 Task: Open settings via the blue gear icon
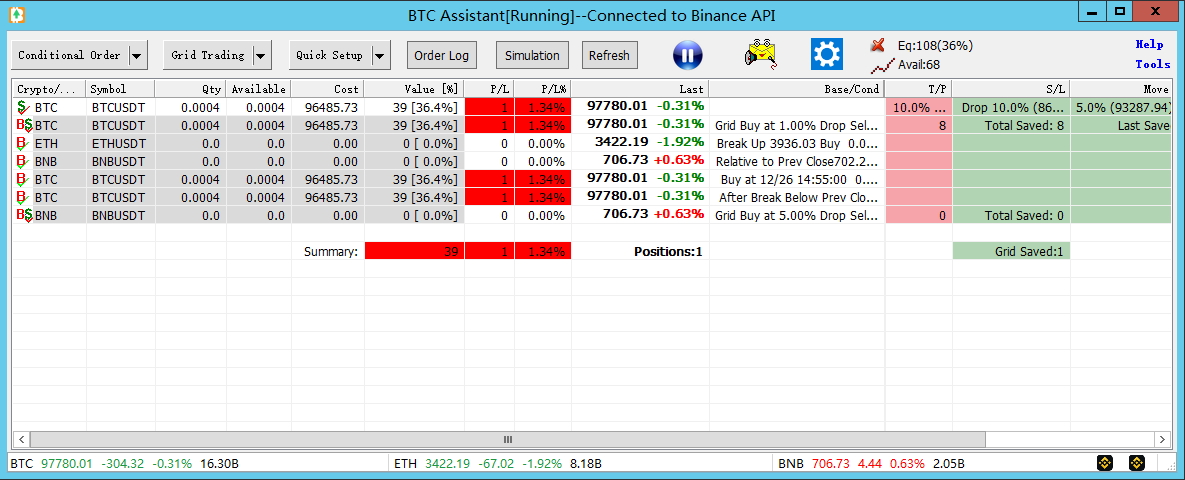click(x=826, y=54)
